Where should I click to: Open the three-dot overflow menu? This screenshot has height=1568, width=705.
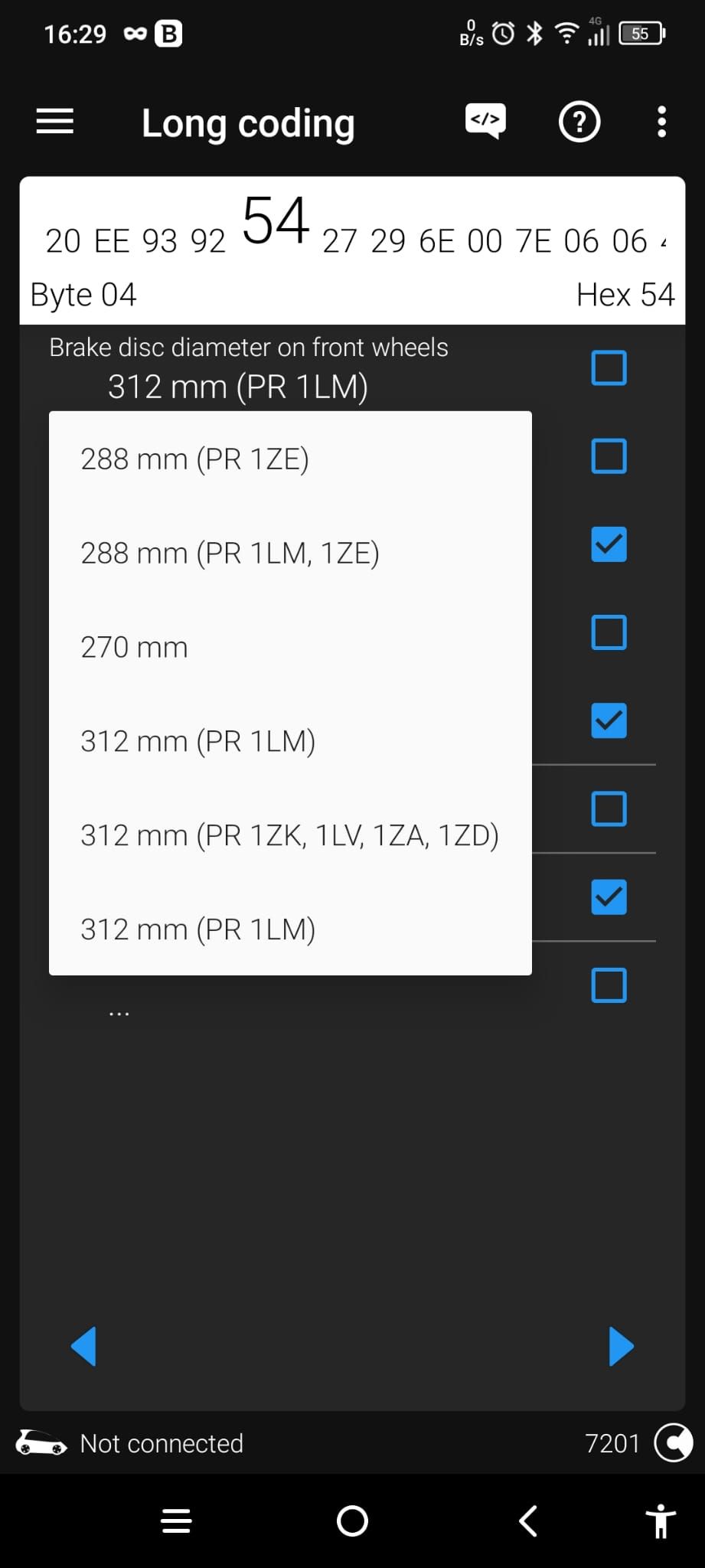click(661, 122)
